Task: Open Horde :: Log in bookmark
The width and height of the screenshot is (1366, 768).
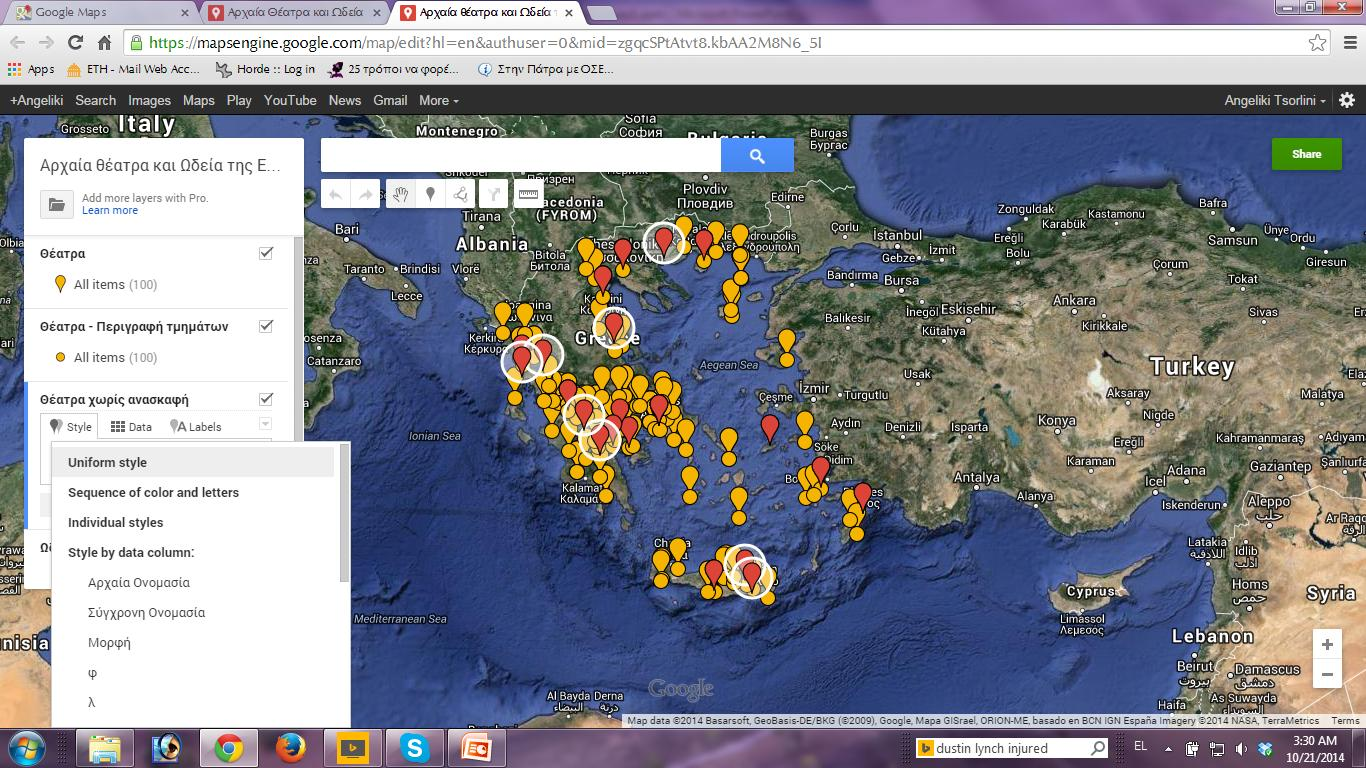Action: (265, 69)
